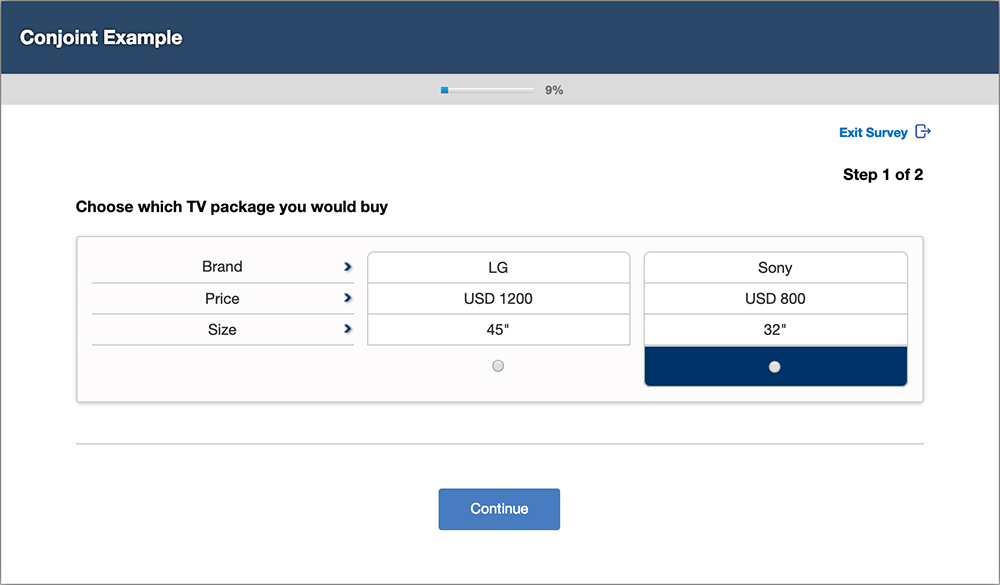
Task: Click the Brand attribute label
Action: tap(222, 267)
